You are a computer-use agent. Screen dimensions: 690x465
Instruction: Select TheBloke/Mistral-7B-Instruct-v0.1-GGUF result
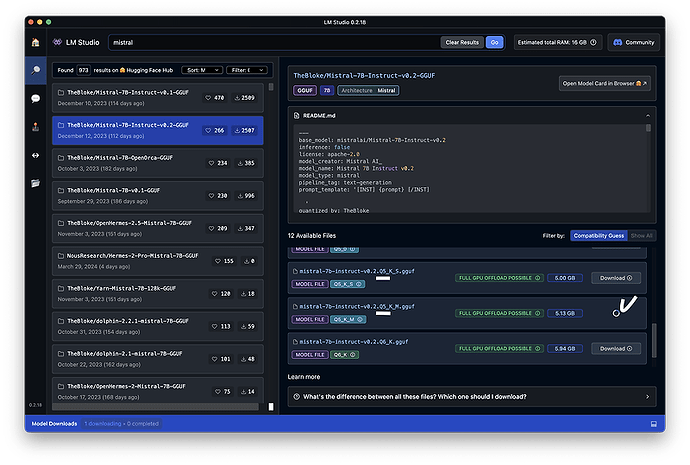pyautogui.click(x=158, y=98)
